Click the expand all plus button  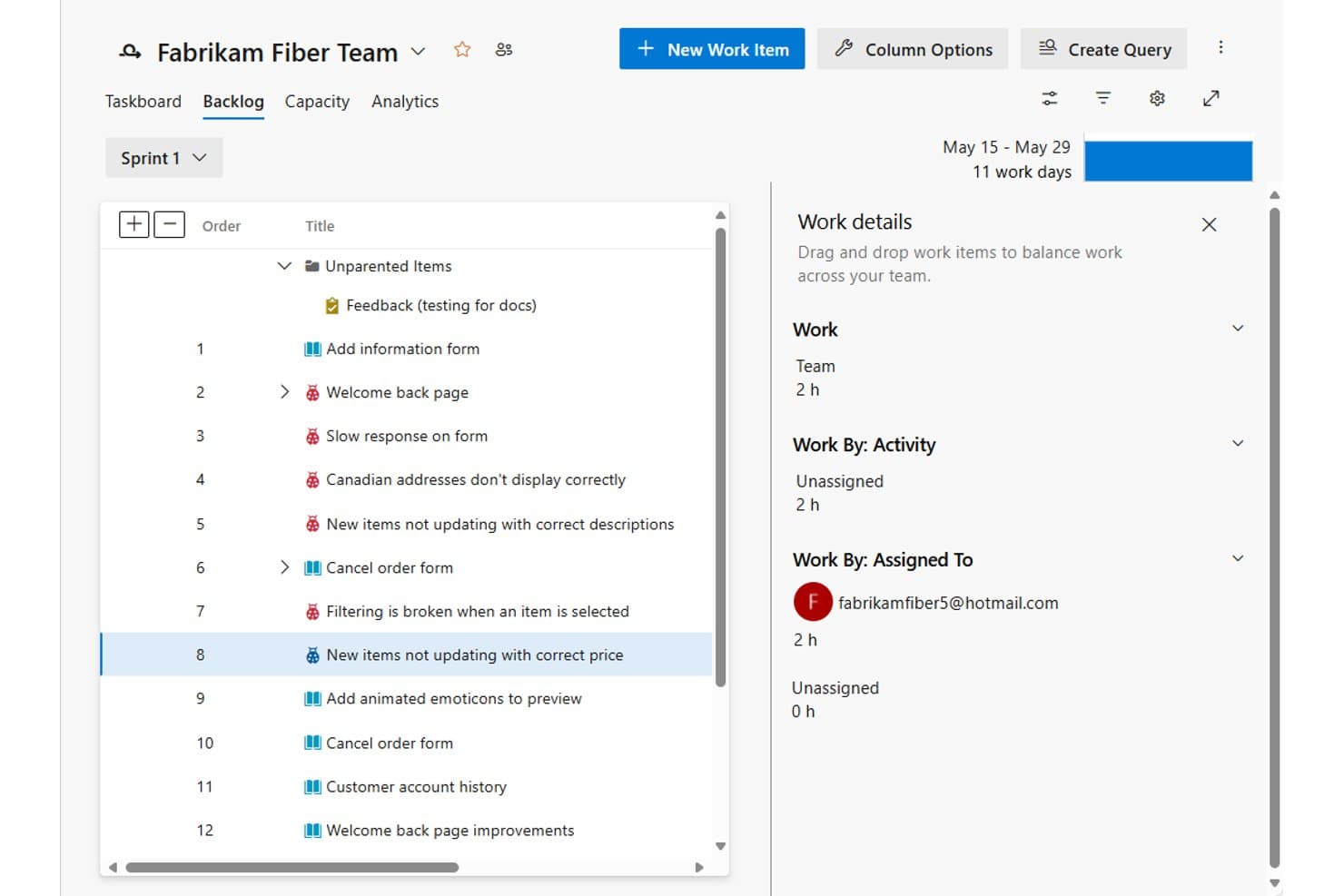click(133, 224)
